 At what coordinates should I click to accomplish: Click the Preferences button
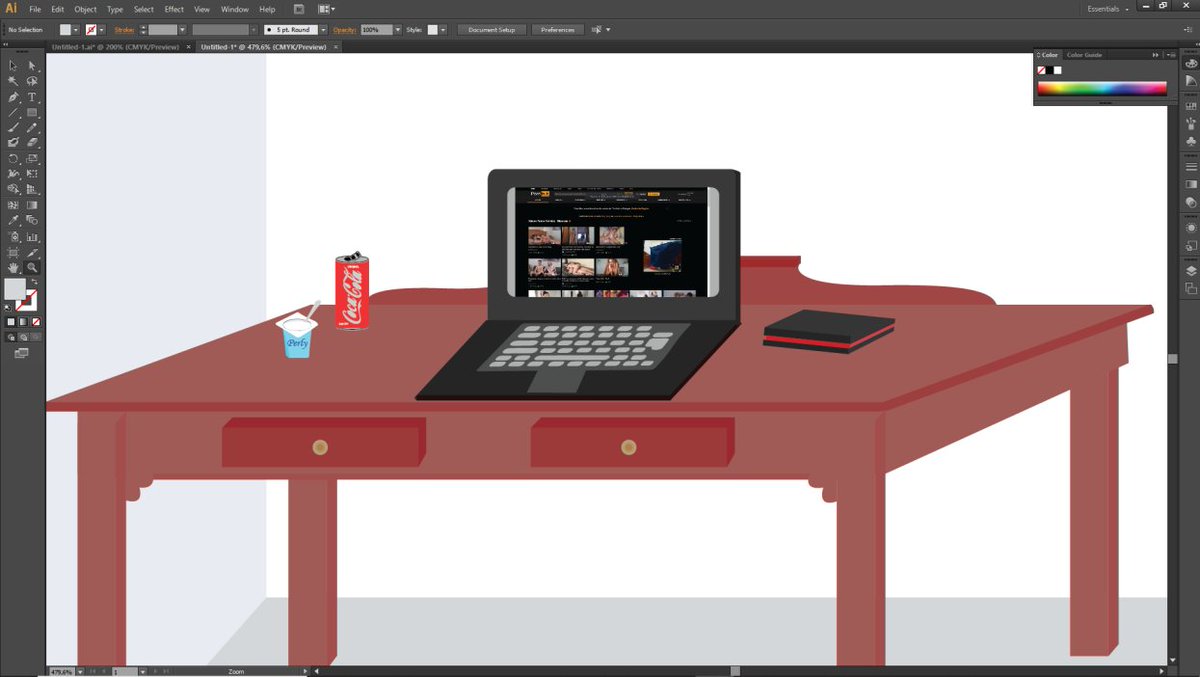point(557,30)
